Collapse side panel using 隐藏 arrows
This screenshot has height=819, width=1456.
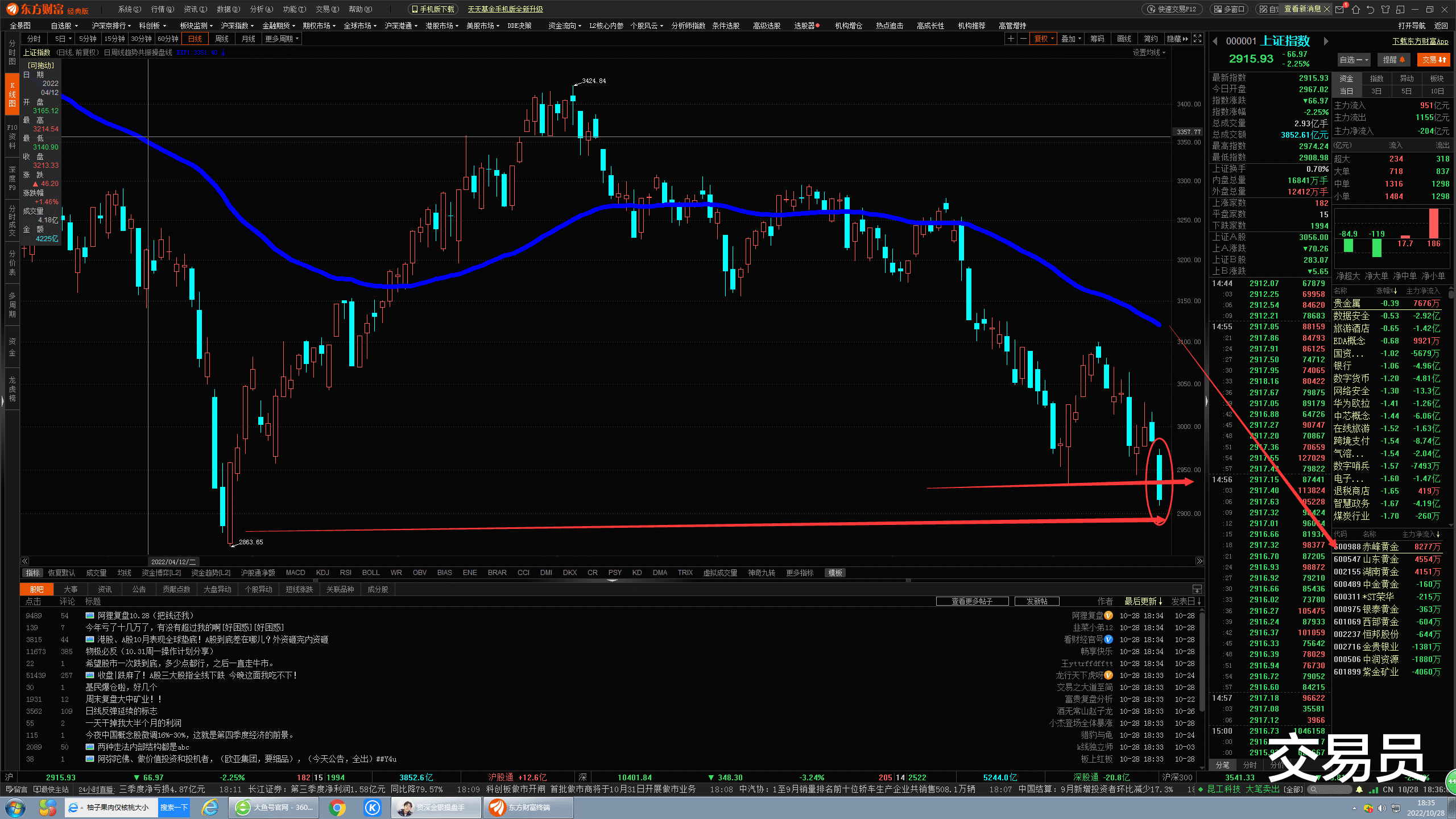pyautogui.click(x=1177, y=39)
